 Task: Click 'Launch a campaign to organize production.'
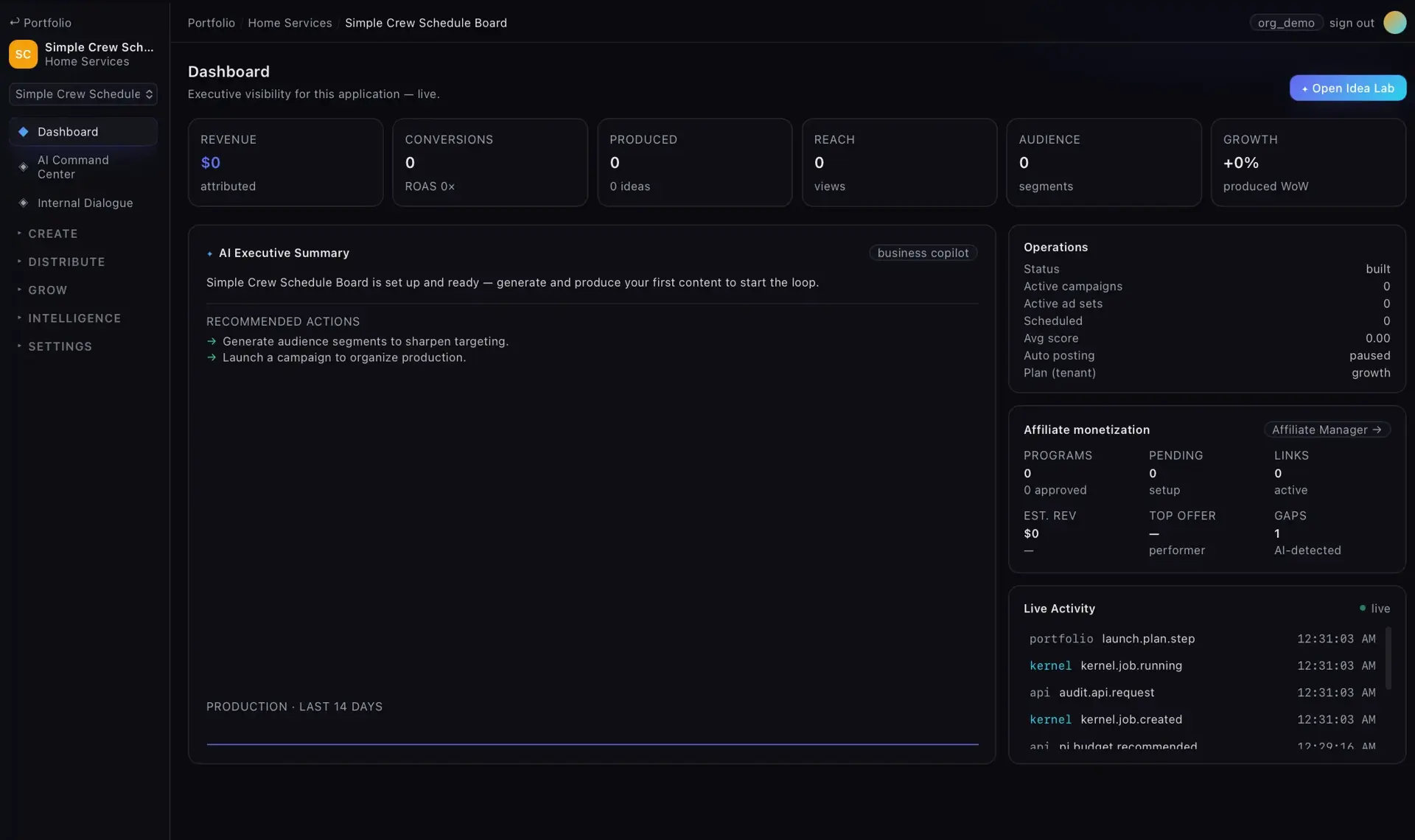click(x=344, y=357)
